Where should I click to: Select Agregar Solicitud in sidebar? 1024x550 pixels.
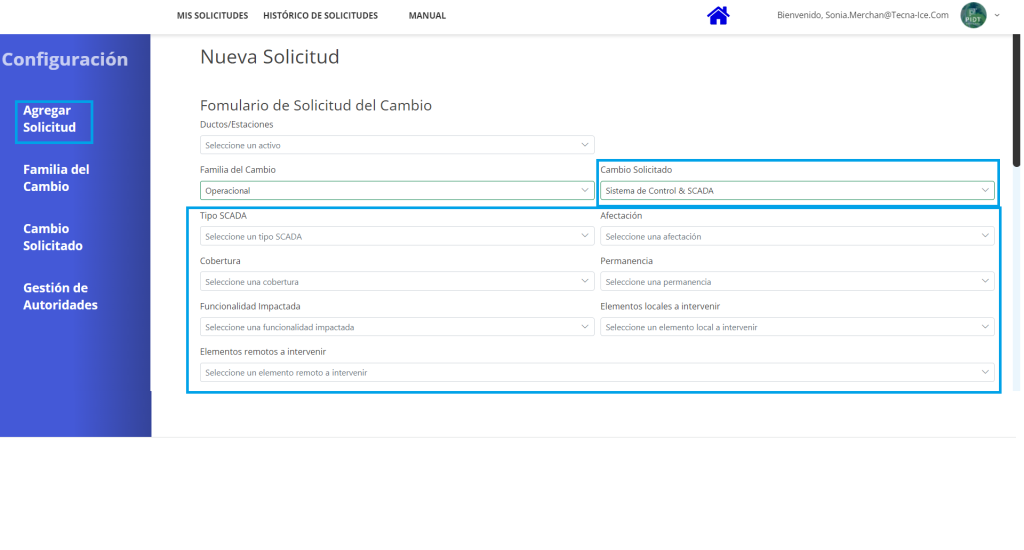coord(50,119)
